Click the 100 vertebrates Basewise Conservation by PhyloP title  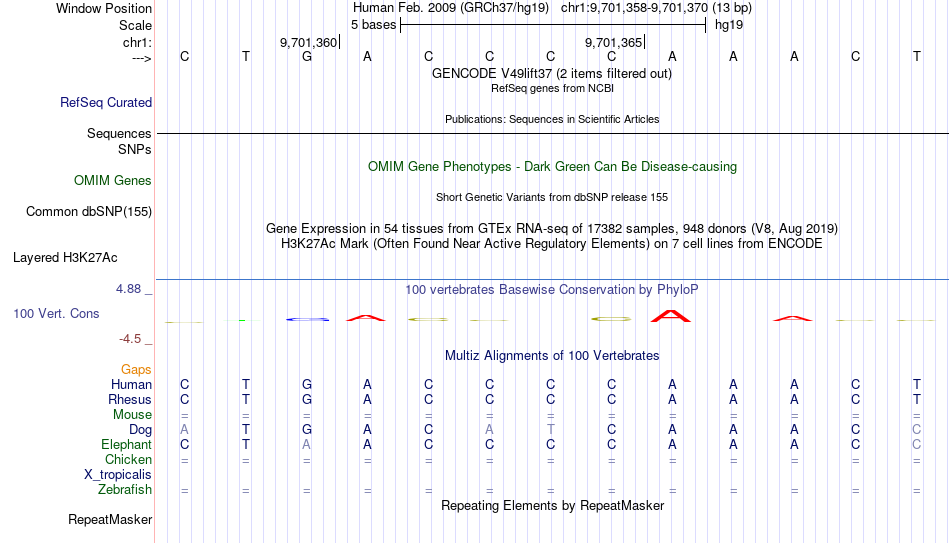(x=551, y=290)
